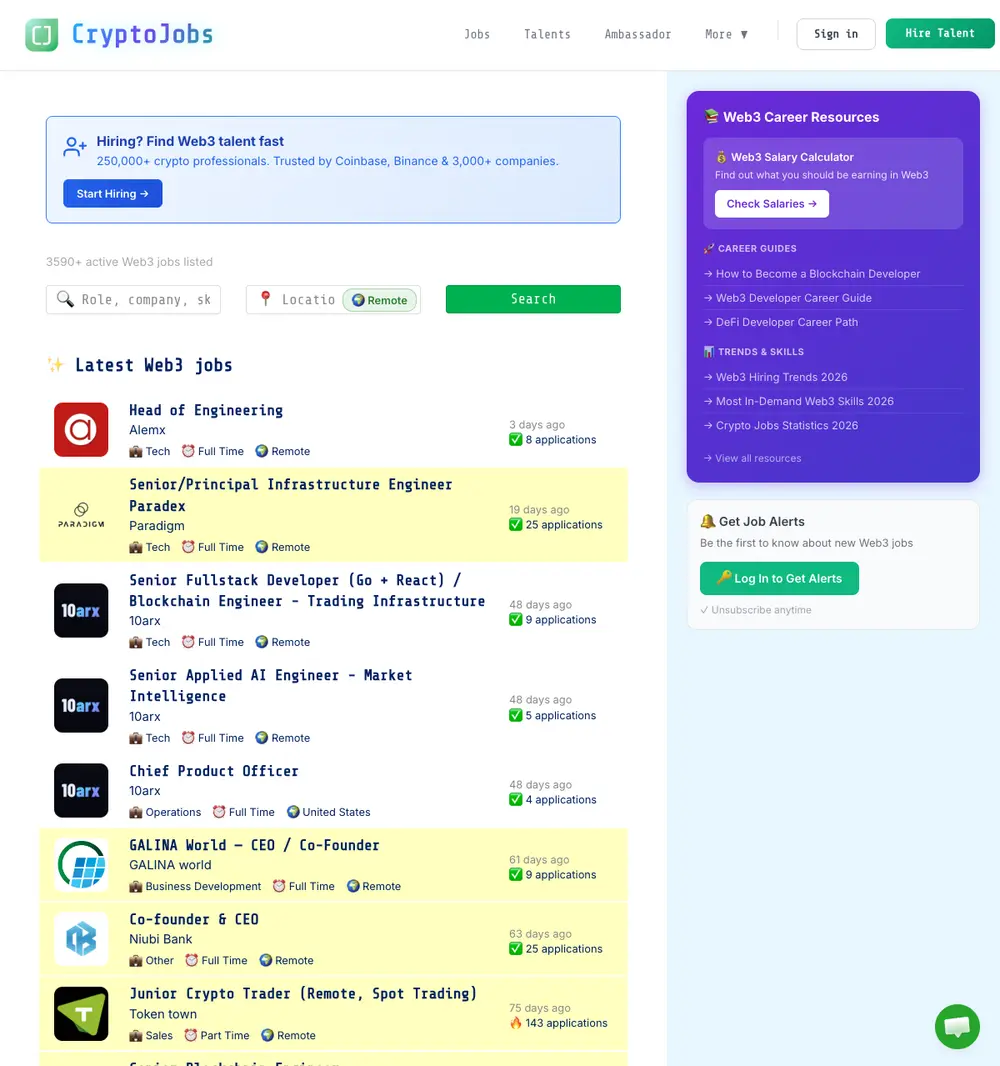
Task: Click the chart icon beside Trends & Skills
Action: [709, 351]
